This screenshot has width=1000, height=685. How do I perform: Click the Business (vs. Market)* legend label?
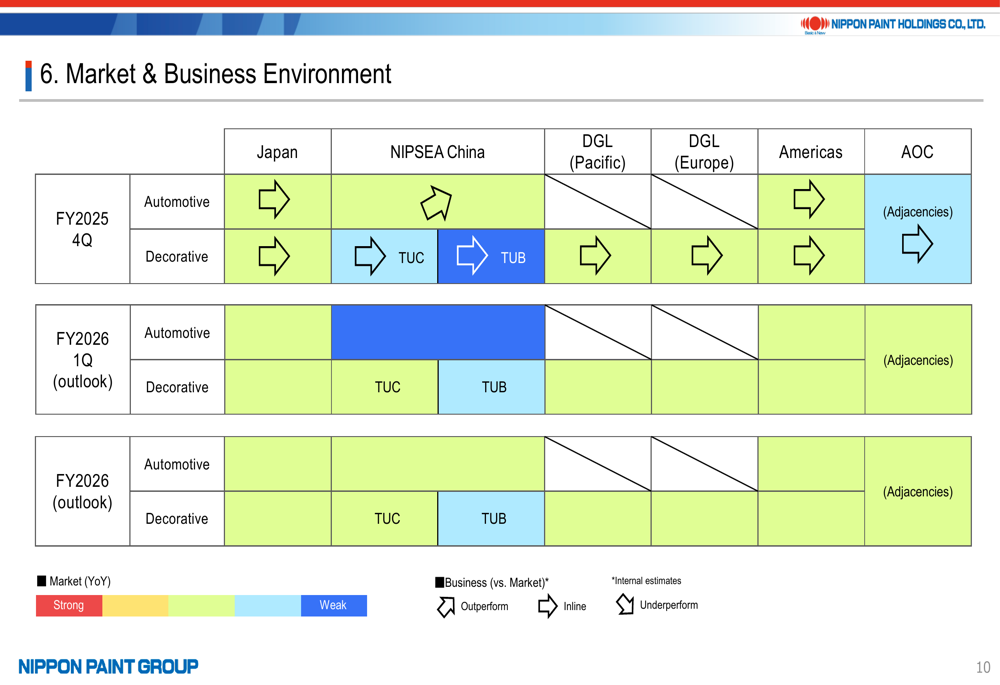496,582
